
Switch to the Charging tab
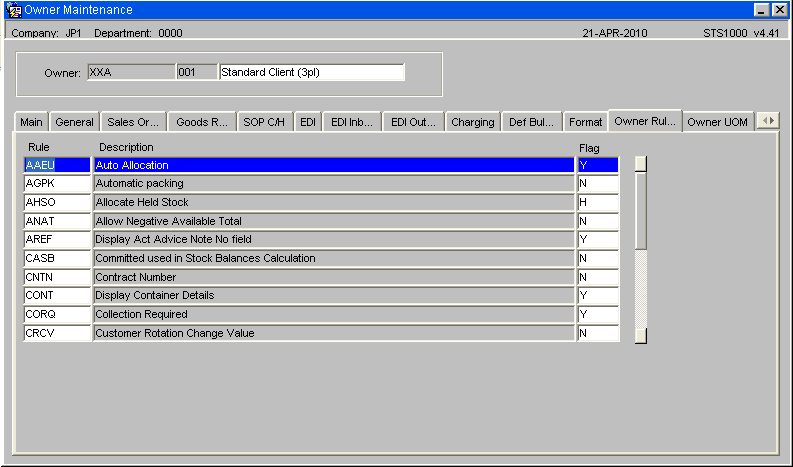point(473,122)
